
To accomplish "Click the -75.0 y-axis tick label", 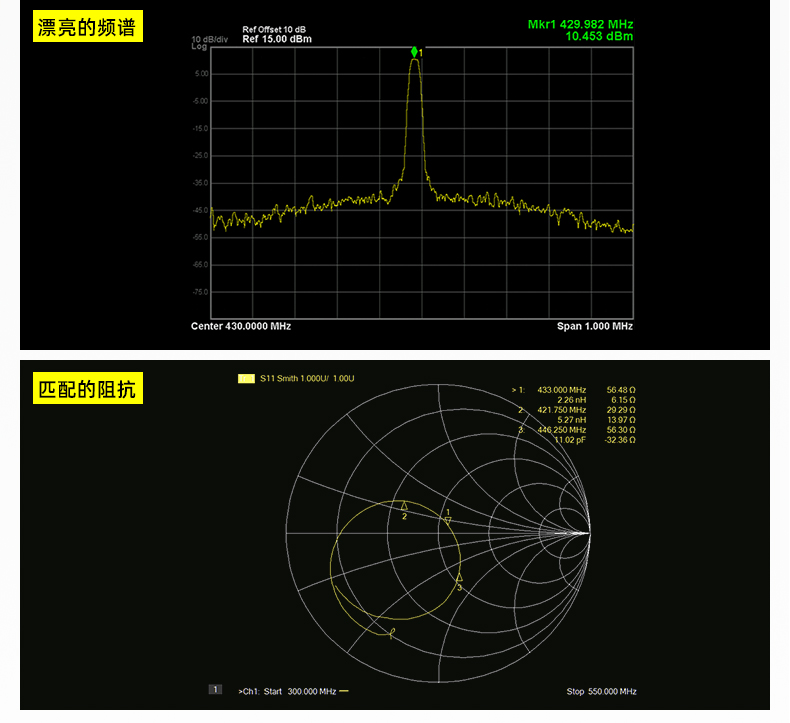I will (x=200, y=292).
